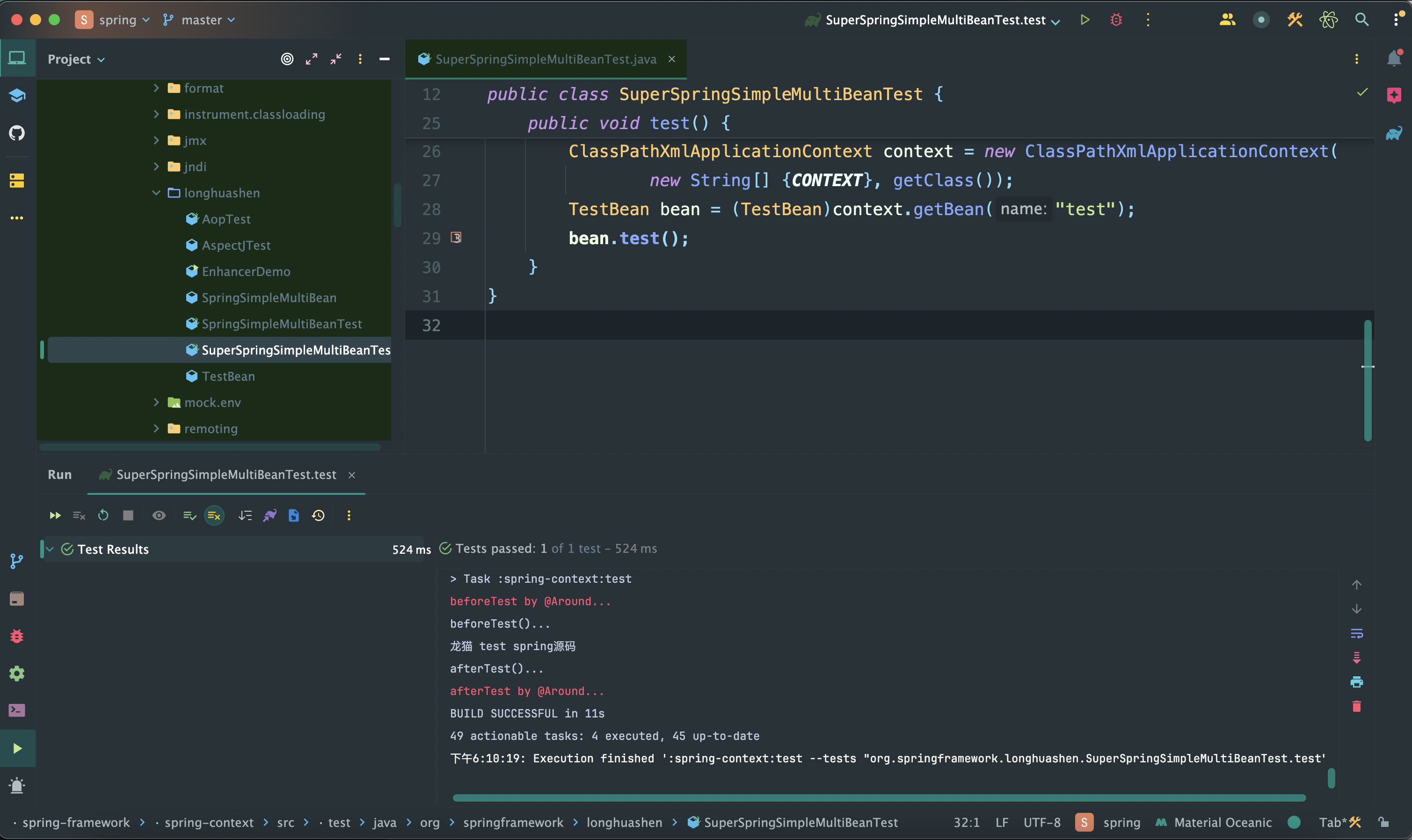Open the terminal tool window icon

[17, 710]
